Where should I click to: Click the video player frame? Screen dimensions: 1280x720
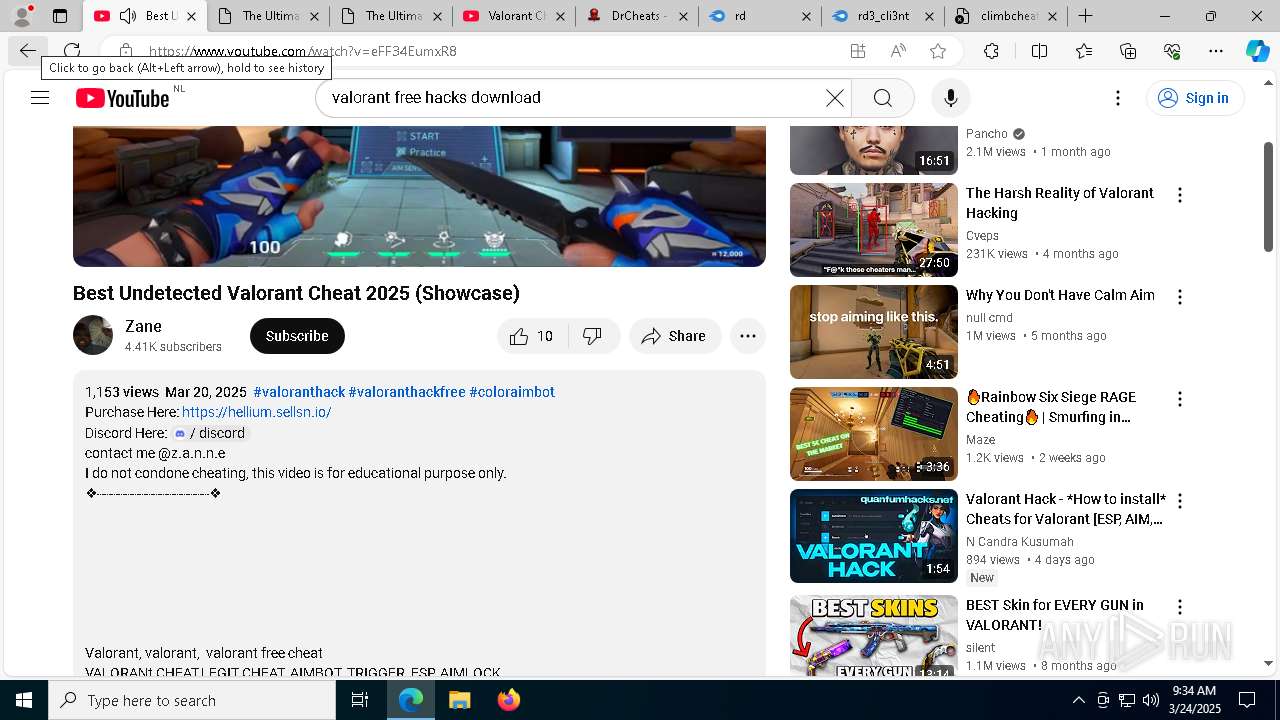point(419,196)
